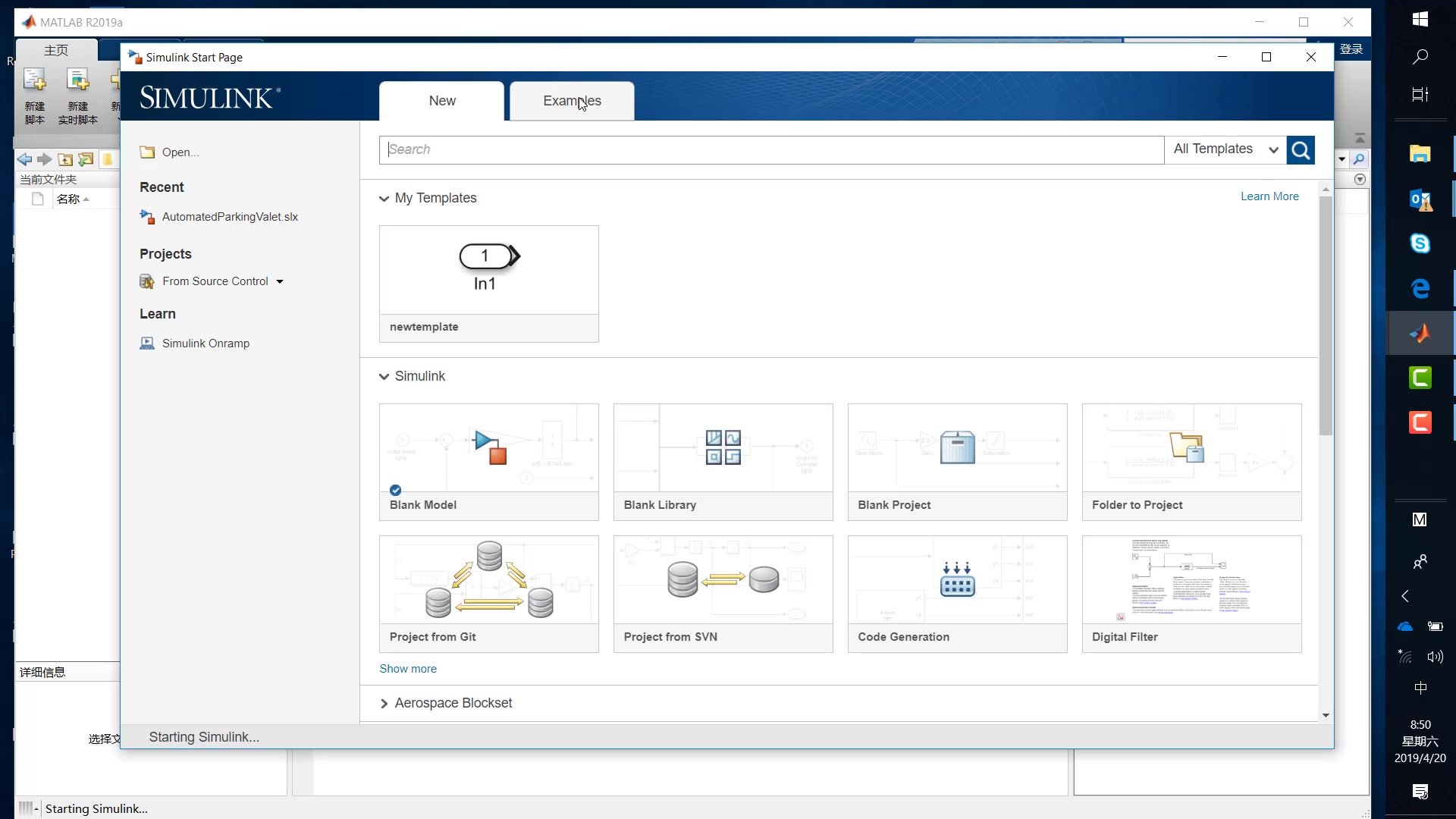This screenshot has width=1456, height=819.
Task: Click the 中 input method indicator
Action: pos(1420,689)
